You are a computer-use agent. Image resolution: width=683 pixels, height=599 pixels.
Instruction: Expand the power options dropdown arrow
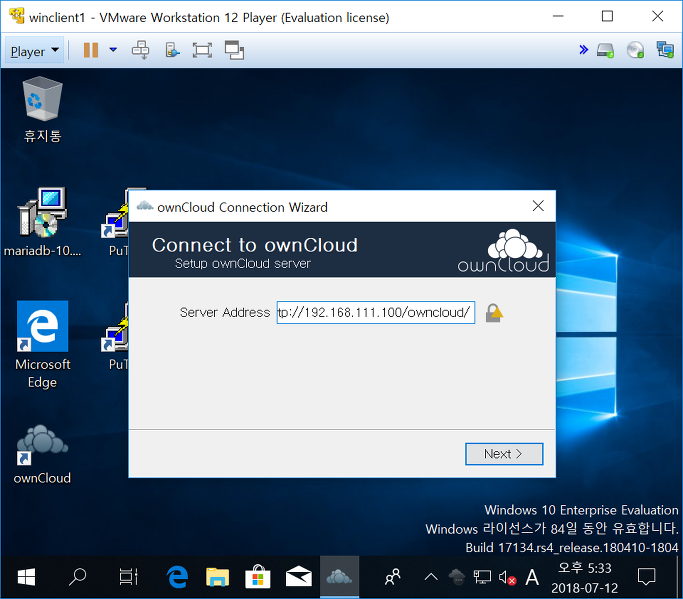click(x=113, y=50)
